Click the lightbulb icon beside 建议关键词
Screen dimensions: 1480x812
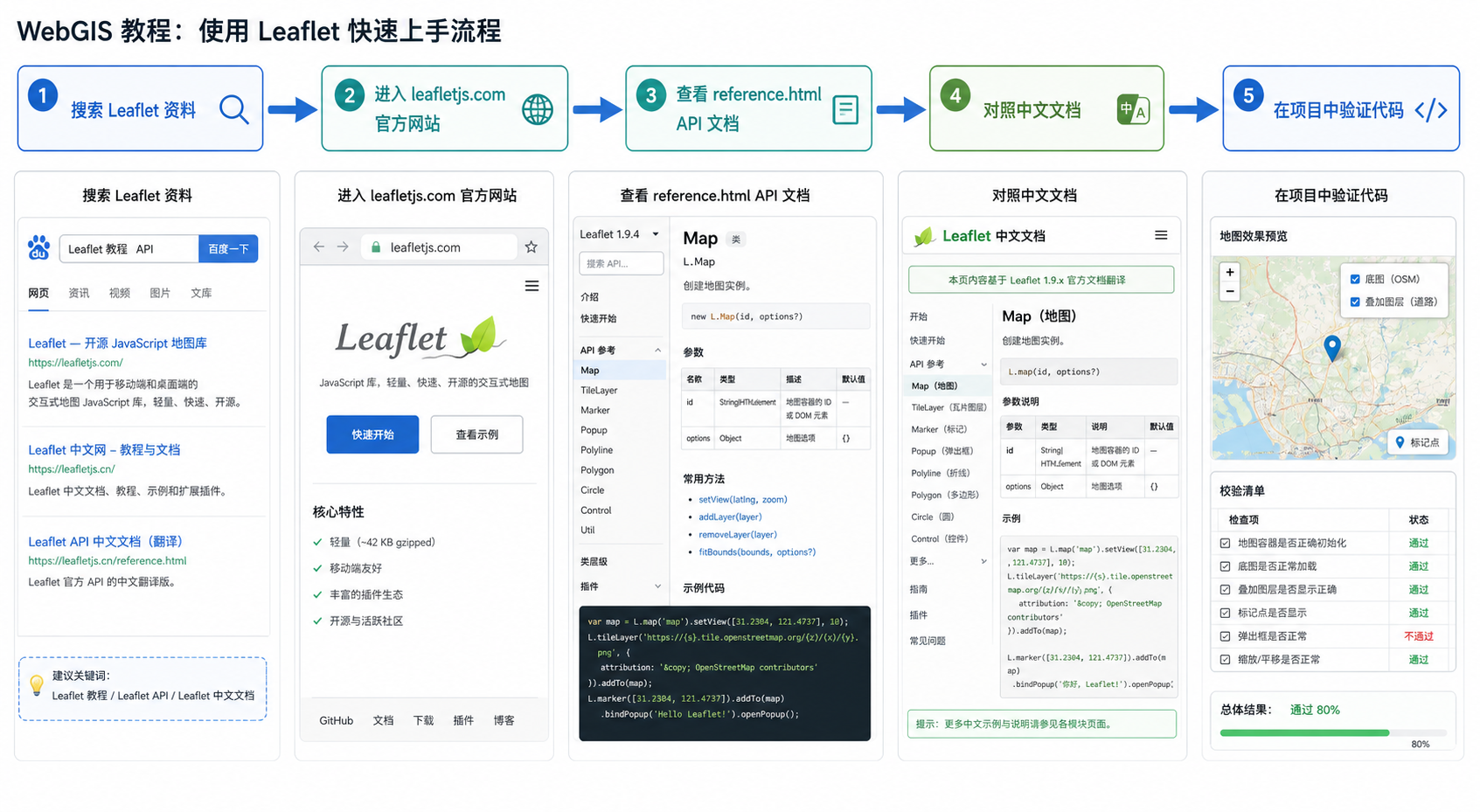coord(36,684)
